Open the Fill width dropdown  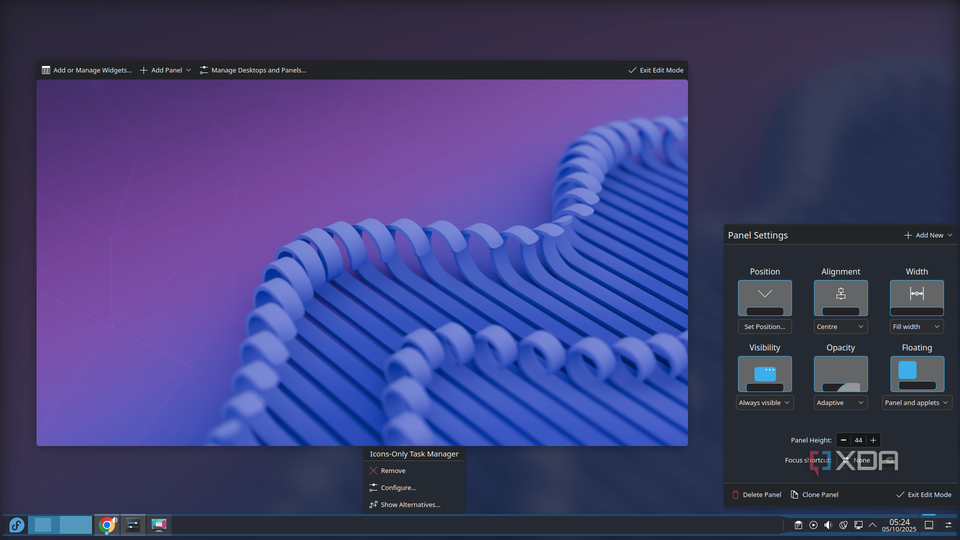[x=917, y=327]
